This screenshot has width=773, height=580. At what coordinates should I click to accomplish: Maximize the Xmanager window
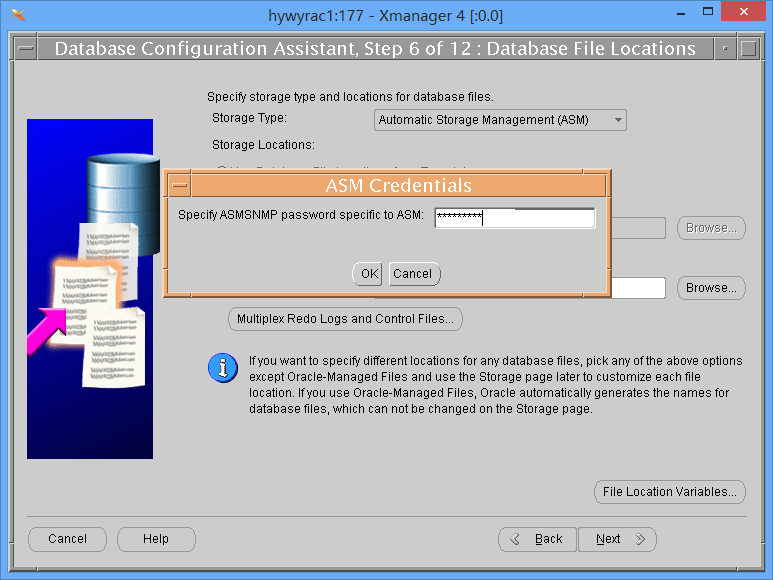coord(708,12)
